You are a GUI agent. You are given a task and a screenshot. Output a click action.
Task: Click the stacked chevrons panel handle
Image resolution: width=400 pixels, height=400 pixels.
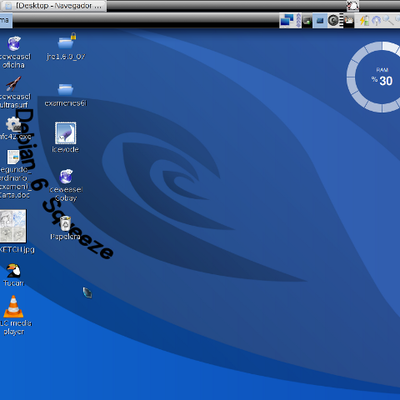pyautogui.click(x=298, y=20)
